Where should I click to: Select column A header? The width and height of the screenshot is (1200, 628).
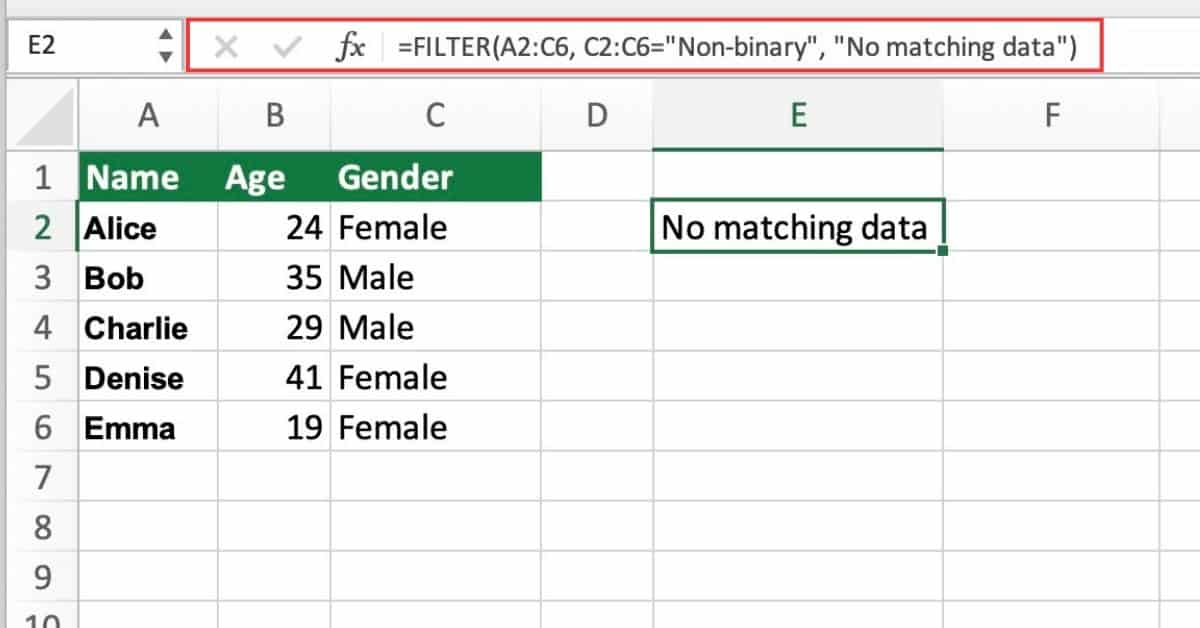click(148, 116)
